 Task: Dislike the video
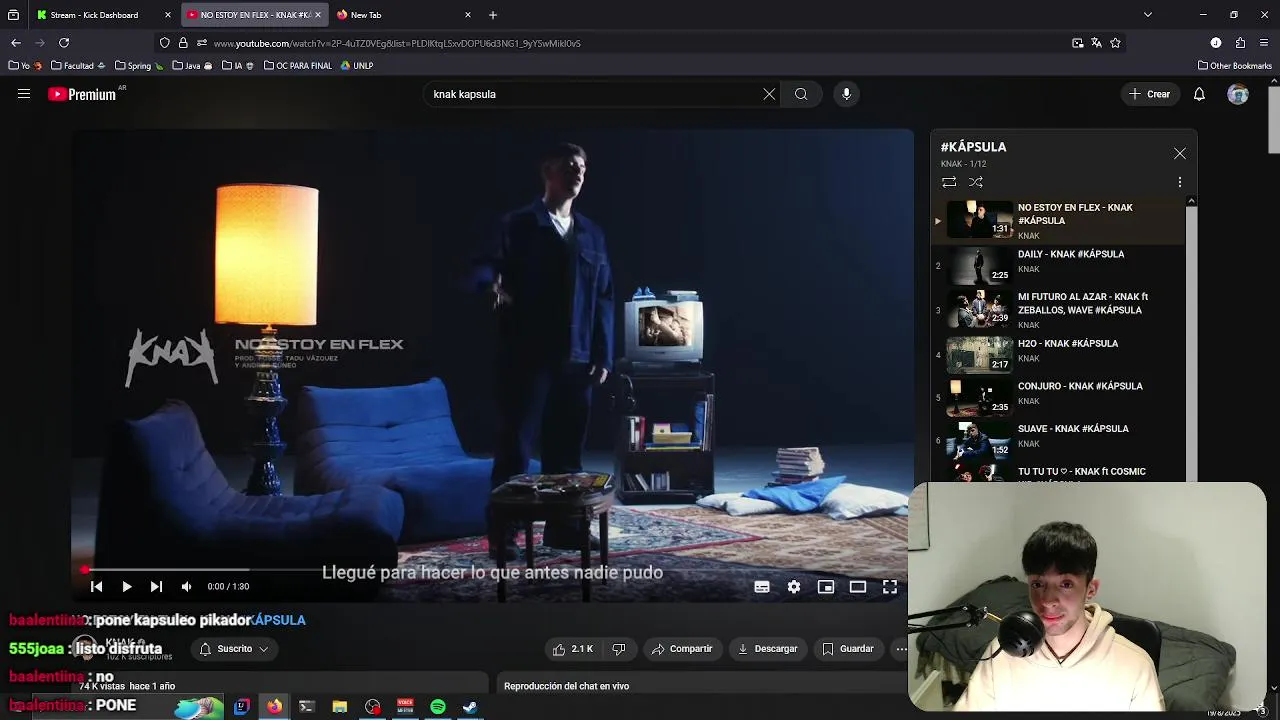tap(618, 649)
